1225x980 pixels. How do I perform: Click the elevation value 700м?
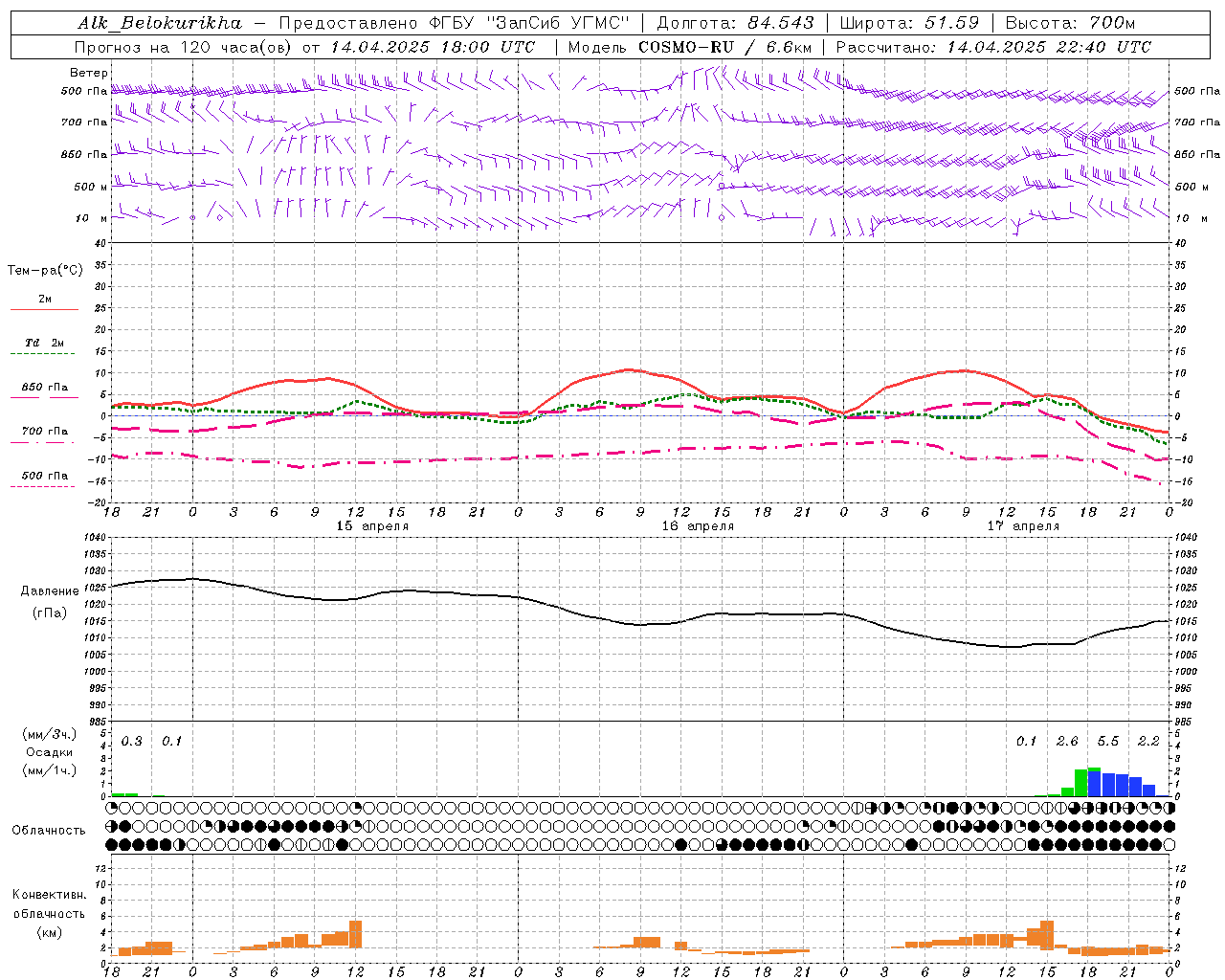tap(1112, 23)
